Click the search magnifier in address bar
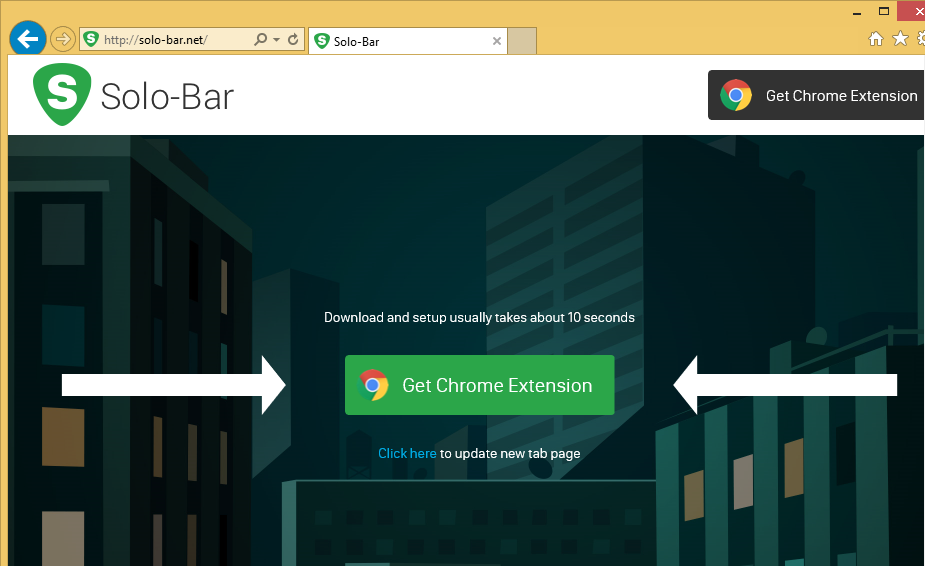Viewport: 925px width, 566px height. pos(261,40)
